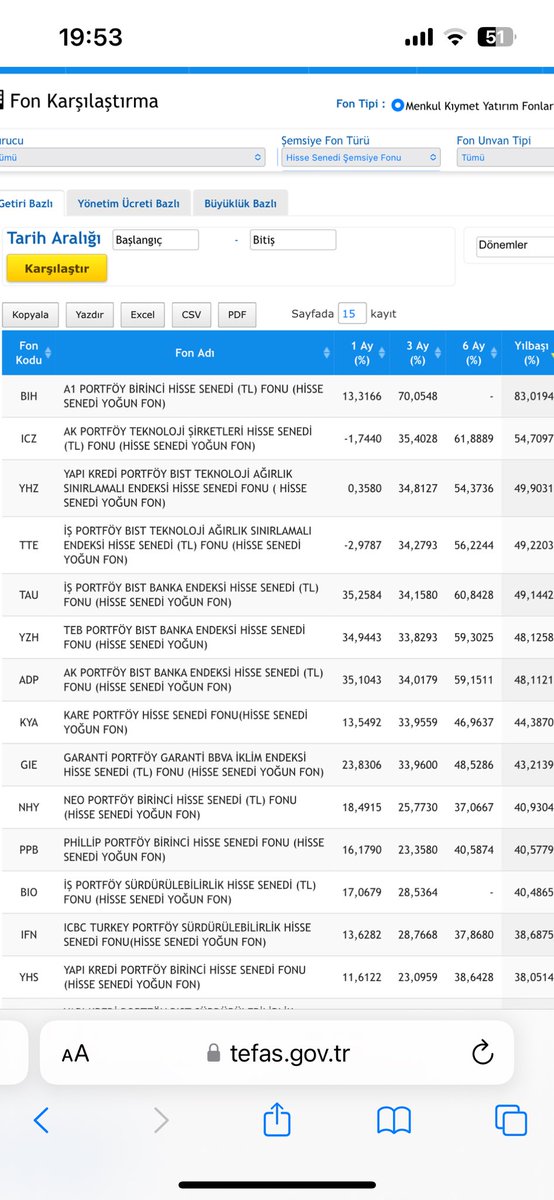Tap the AA reader options button
554x1200 pixels.
[x=75, y=1053]
